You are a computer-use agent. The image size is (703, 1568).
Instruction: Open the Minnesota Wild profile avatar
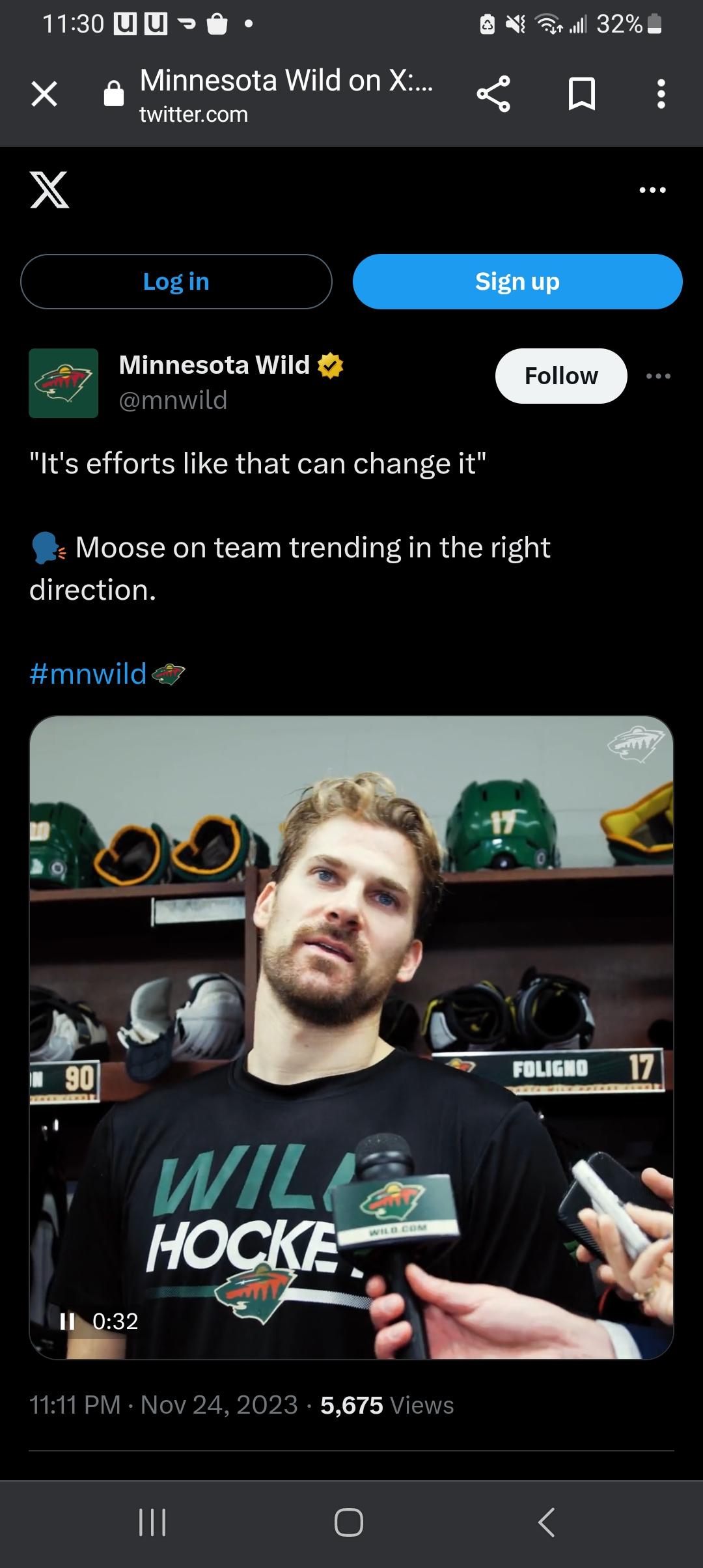click(x=64, y=383)
